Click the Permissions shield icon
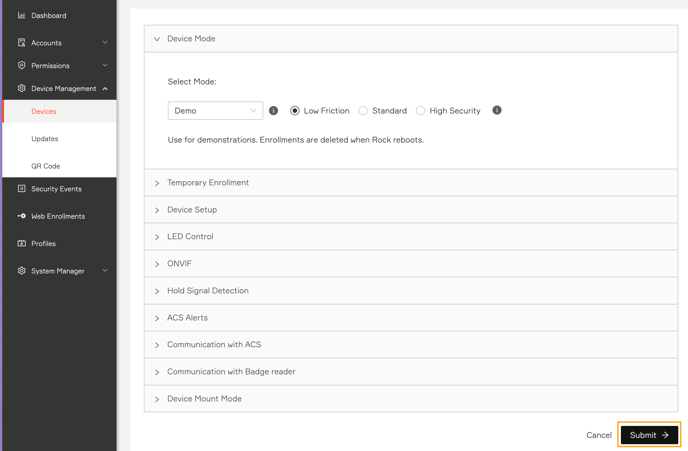Screen dimensions: 688x451 tap(21, 65)
